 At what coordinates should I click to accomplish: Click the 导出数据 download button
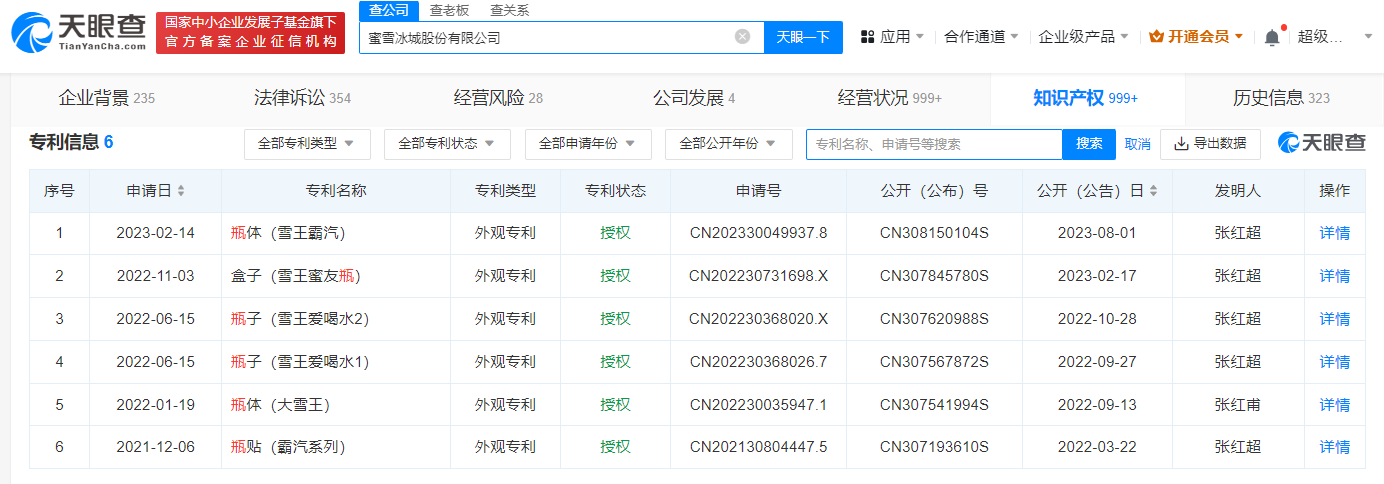pos(1210,144)
